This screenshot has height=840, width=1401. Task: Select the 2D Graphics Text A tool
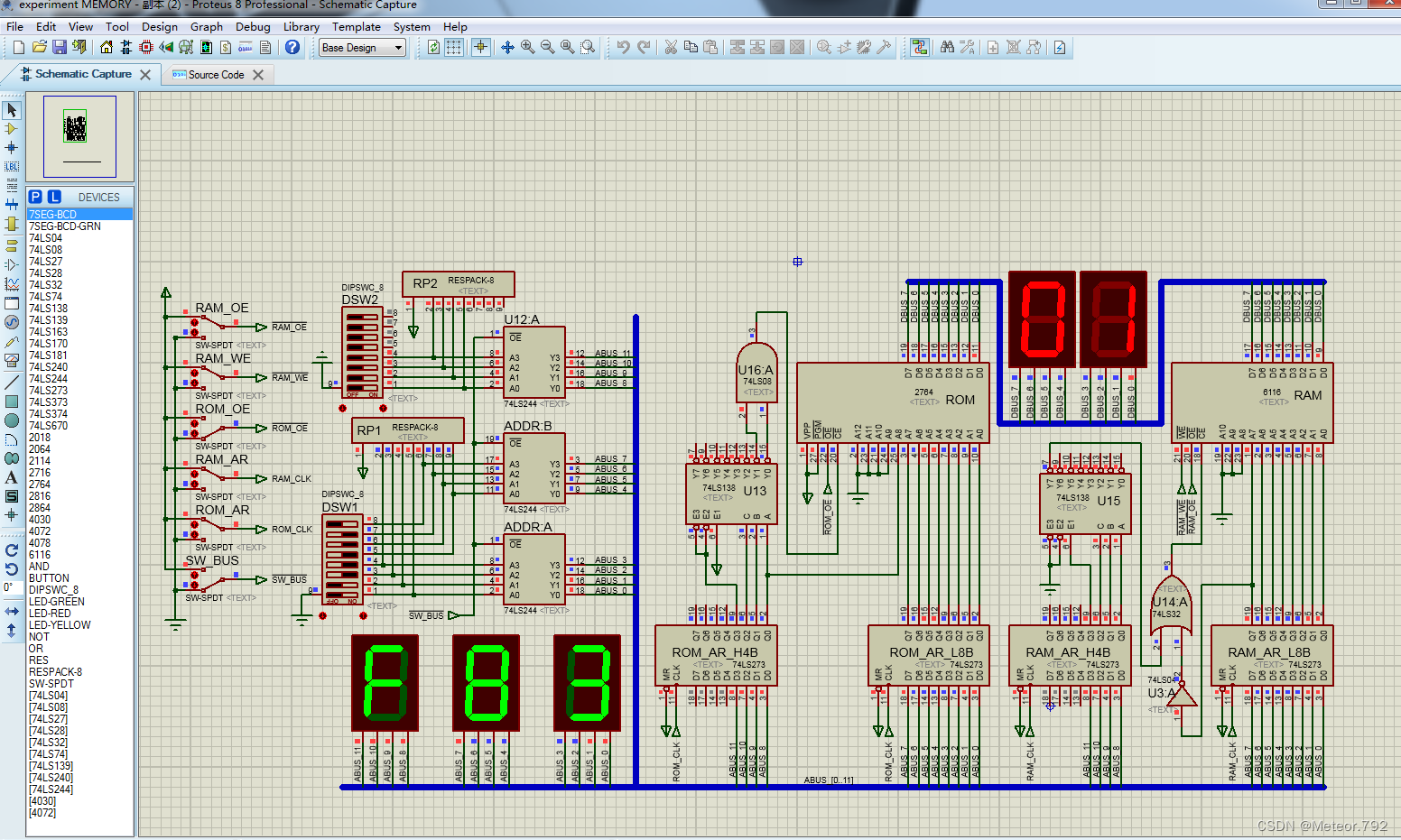pos(12,477)
